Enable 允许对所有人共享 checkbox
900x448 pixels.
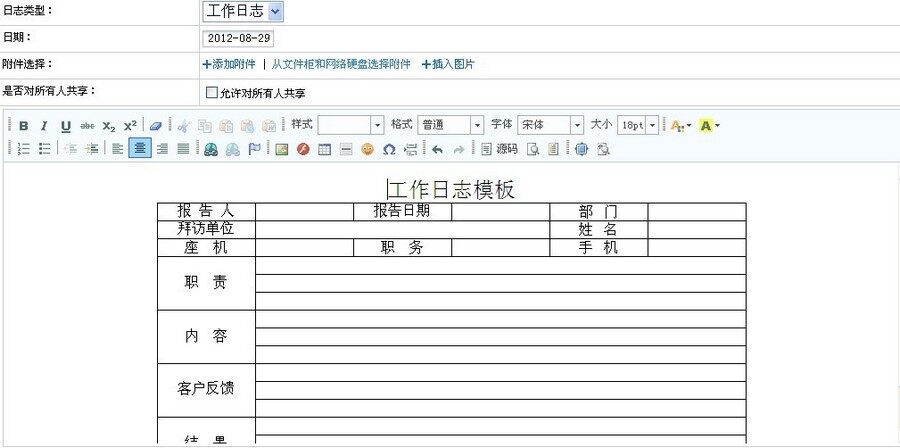pyautogui.click(x=211, y=93)
